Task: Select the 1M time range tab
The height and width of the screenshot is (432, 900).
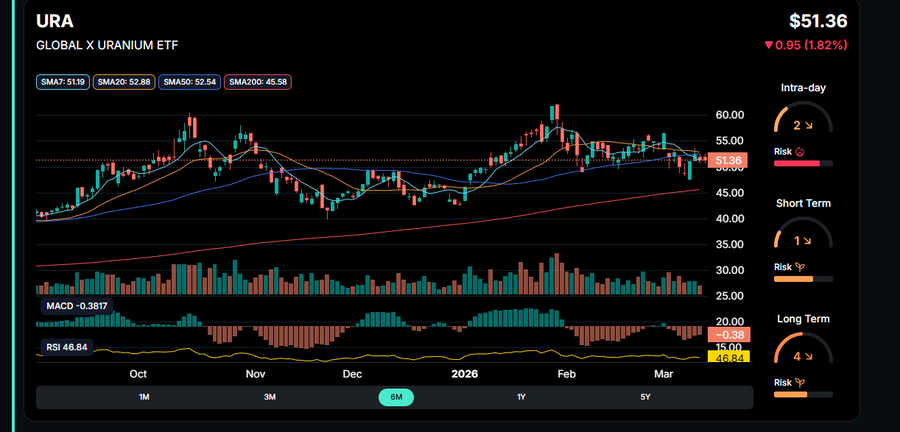Action: [144, 397]
